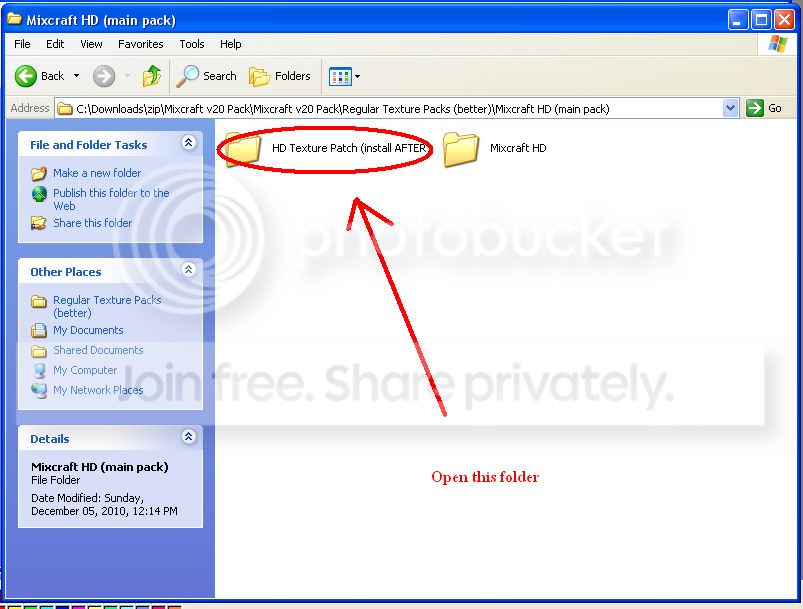Open the Mixcraft HD folder
Viewport: 803px width, 609px height.
[x=462, y=149]
